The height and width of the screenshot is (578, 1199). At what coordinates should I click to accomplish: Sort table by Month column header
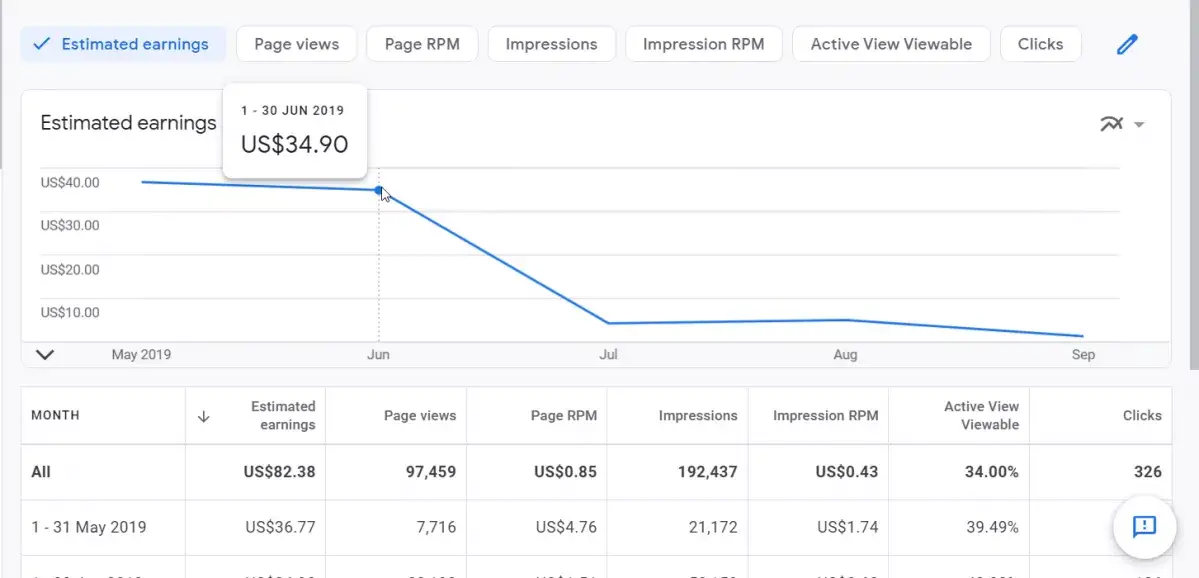55,415
